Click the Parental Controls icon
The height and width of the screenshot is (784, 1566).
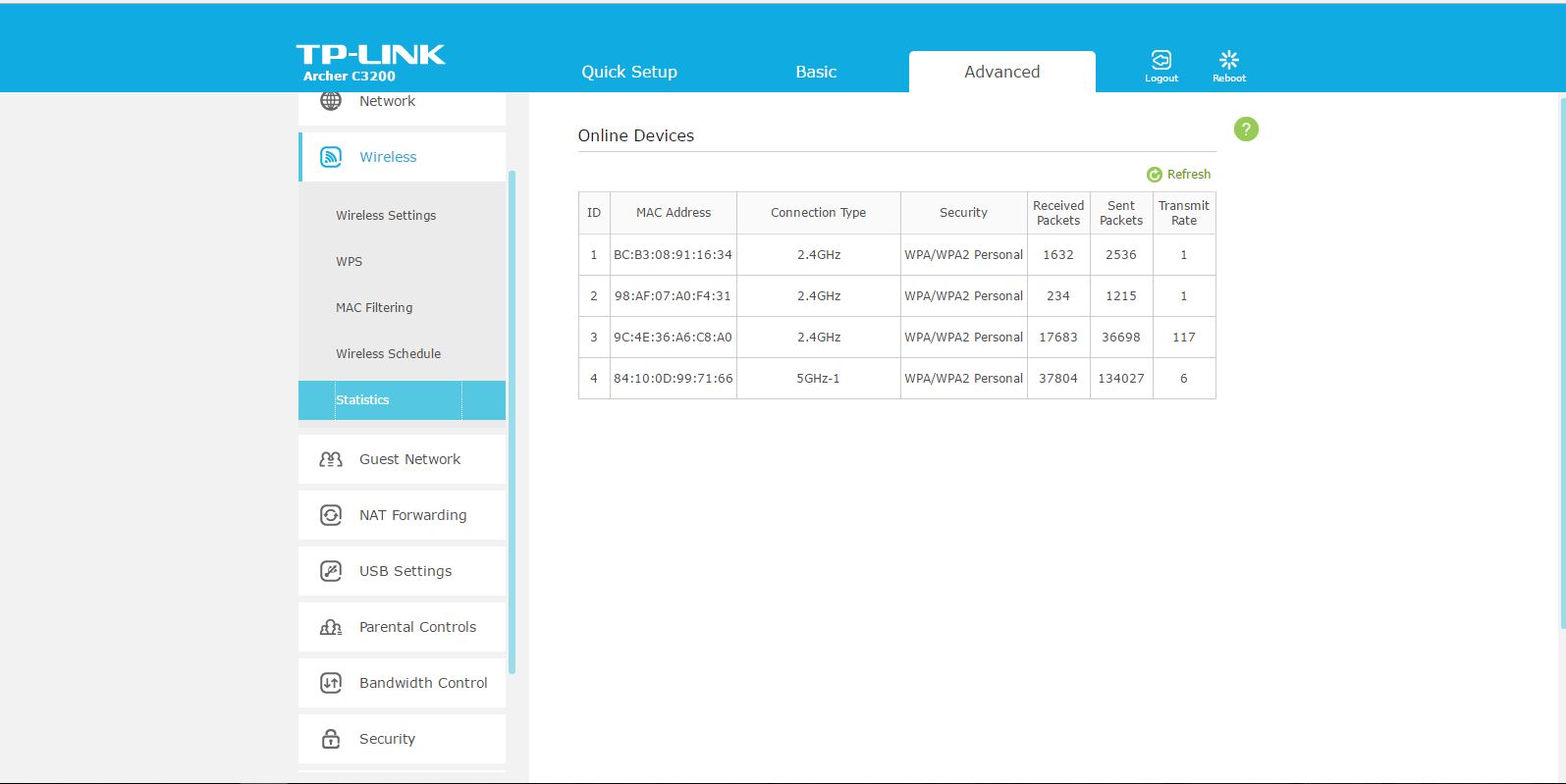click(331, 627)
